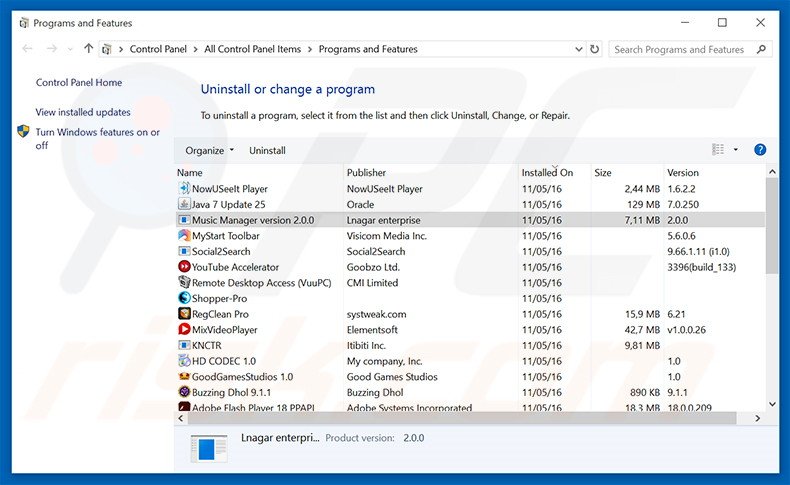Screen dimensions: 790x485
Task: Click Programs and Features breadcrumb item
Action: (368, 49)
